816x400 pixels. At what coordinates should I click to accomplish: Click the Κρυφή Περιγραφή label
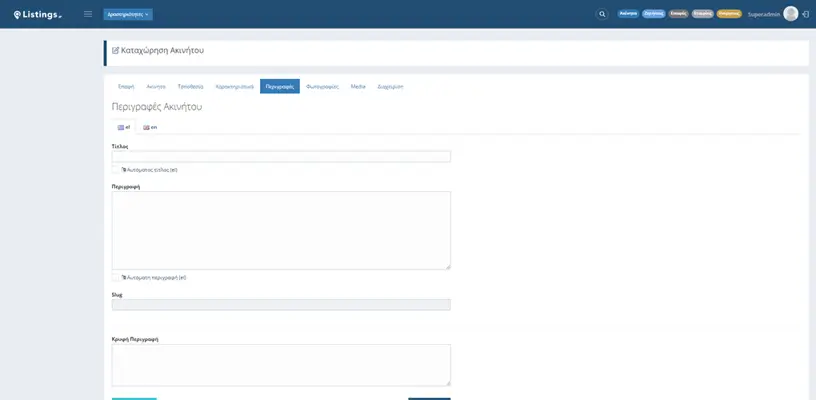tap(135, 339)
